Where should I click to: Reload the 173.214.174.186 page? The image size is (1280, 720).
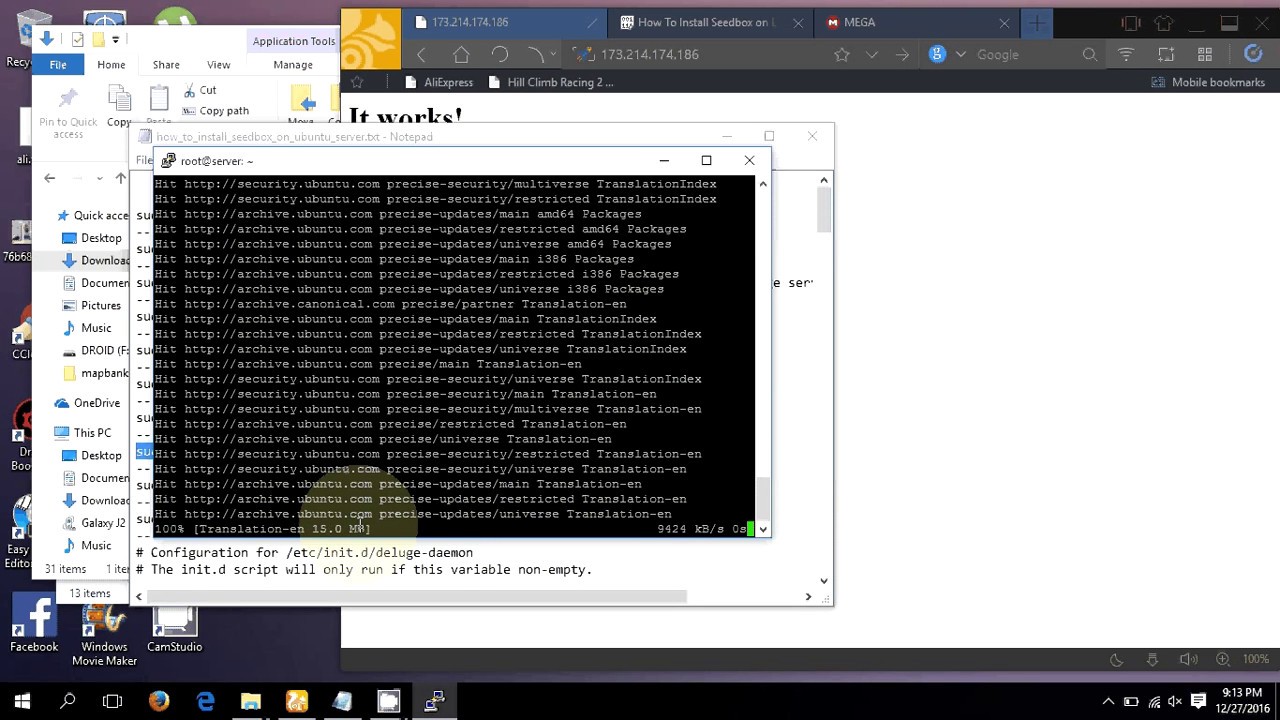499,55
